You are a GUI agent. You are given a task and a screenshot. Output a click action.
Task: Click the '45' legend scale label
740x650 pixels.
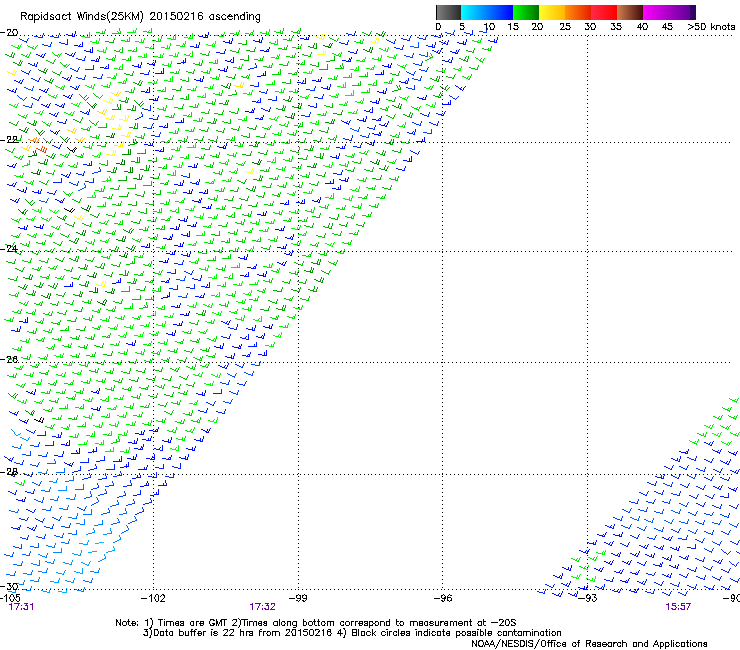click(667, 27)
